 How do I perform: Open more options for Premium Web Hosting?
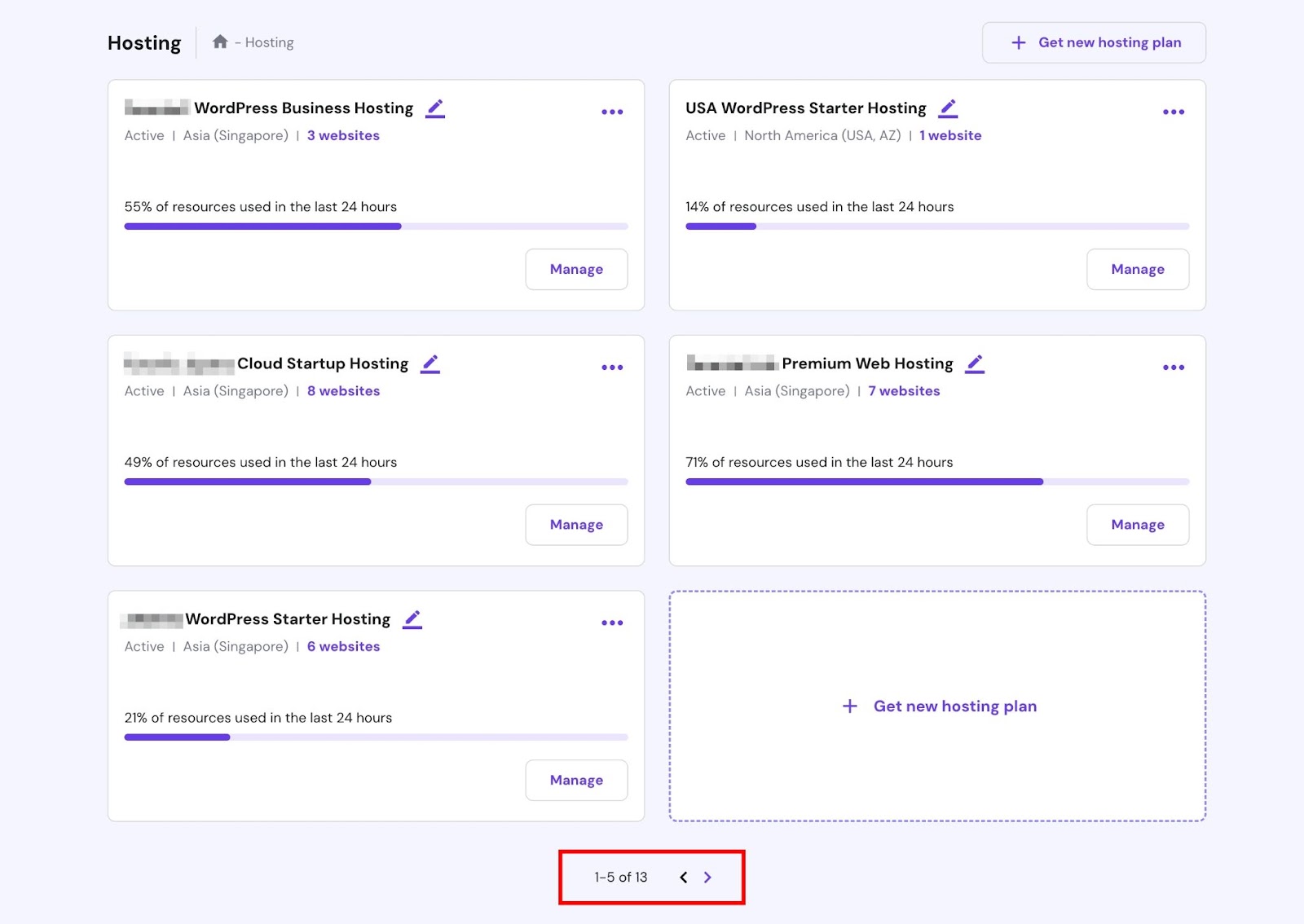click(x=1174, y=367)
